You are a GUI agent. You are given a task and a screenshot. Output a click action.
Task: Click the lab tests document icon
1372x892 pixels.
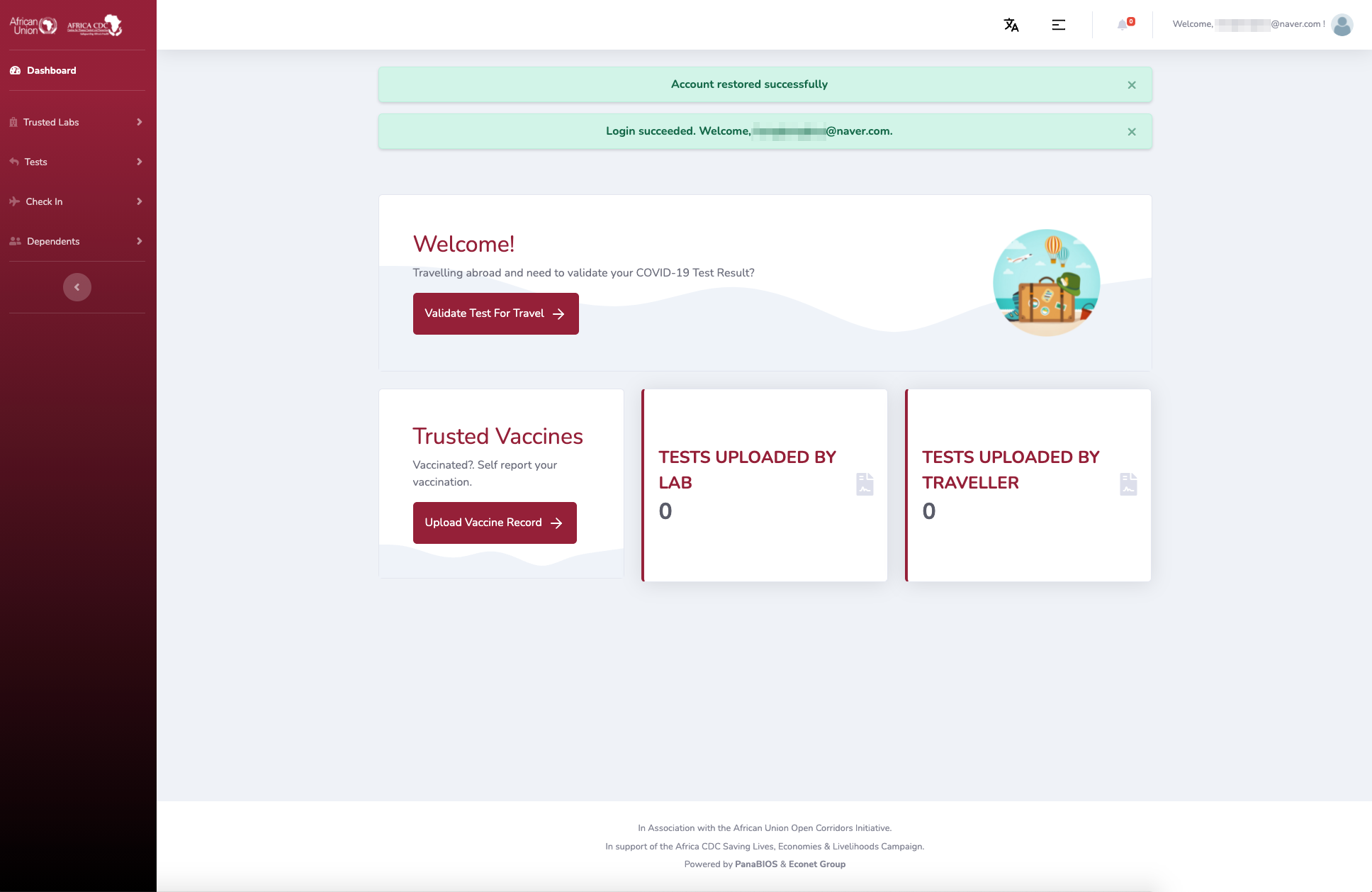point(865,484)
